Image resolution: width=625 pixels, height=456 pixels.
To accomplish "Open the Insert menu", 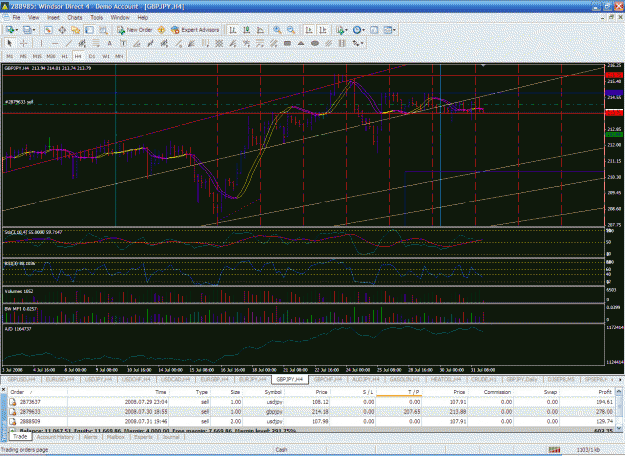I will coord(53,18).
